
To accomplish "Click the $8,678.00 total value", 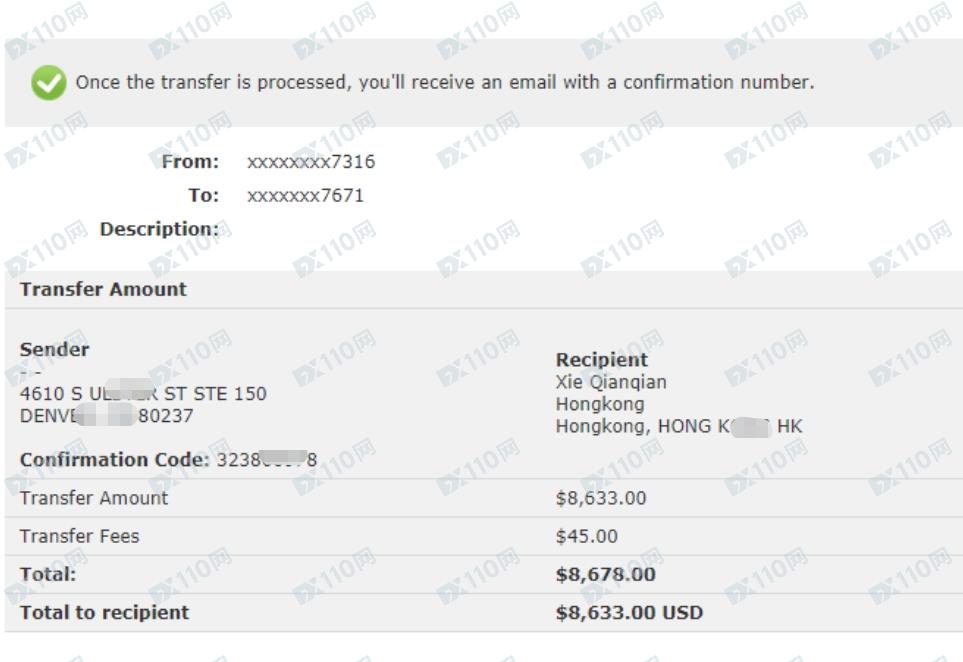I will [x=606, y=575].
